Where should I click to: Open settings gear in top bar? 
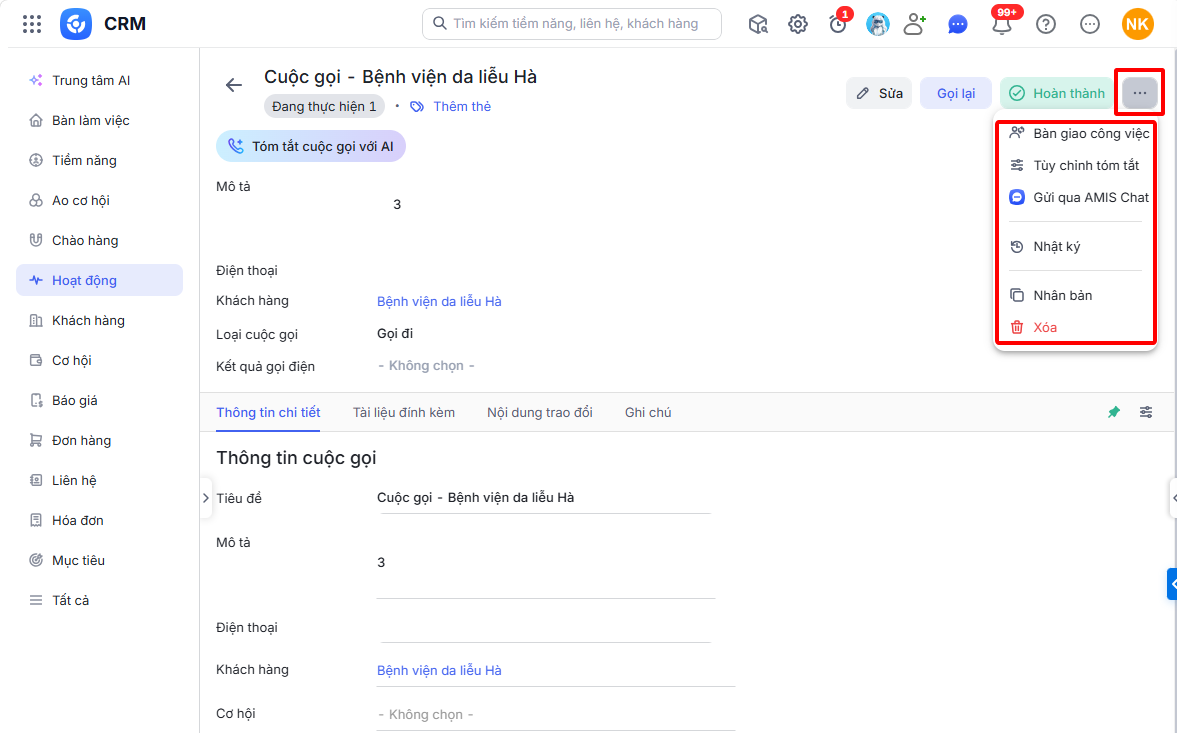tap(798, 24)
